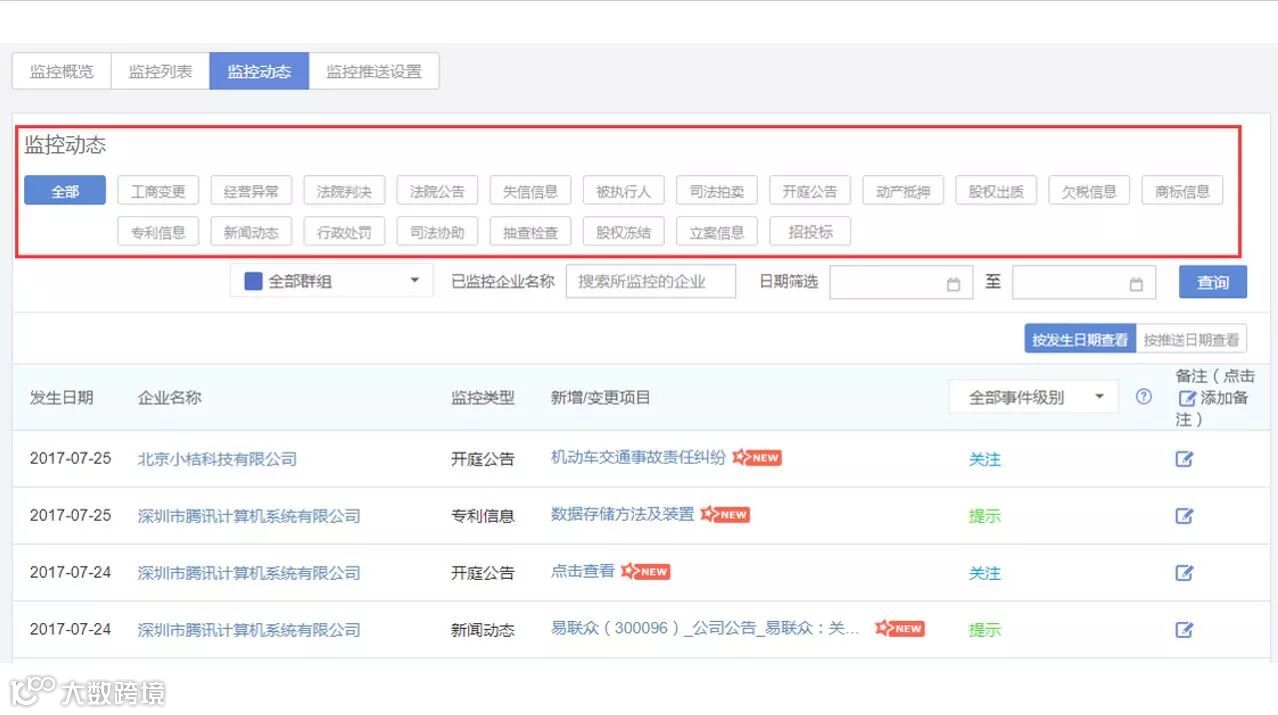The image size is (1278, 715).
Task: Click the help question-mark icon
Action: pyautogui.click(x=1144, y=397)
